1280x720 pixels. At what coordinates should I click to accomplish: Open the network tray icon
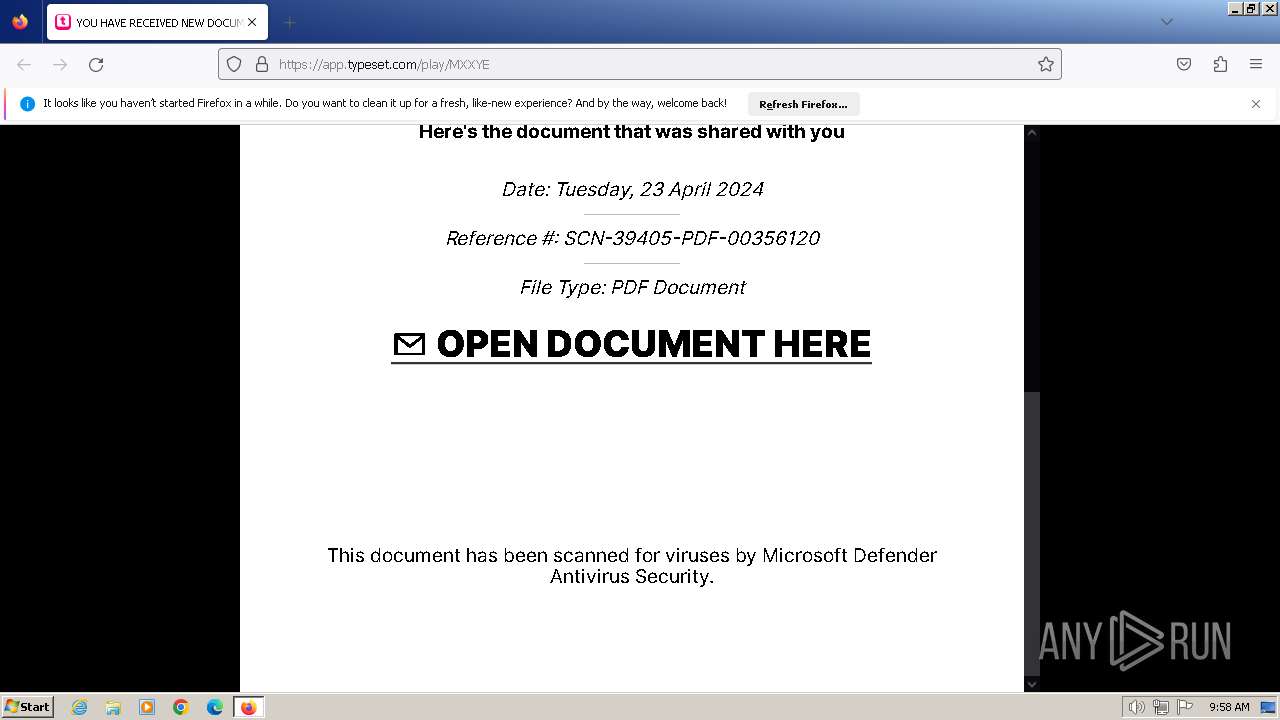tap(1161, 707)
